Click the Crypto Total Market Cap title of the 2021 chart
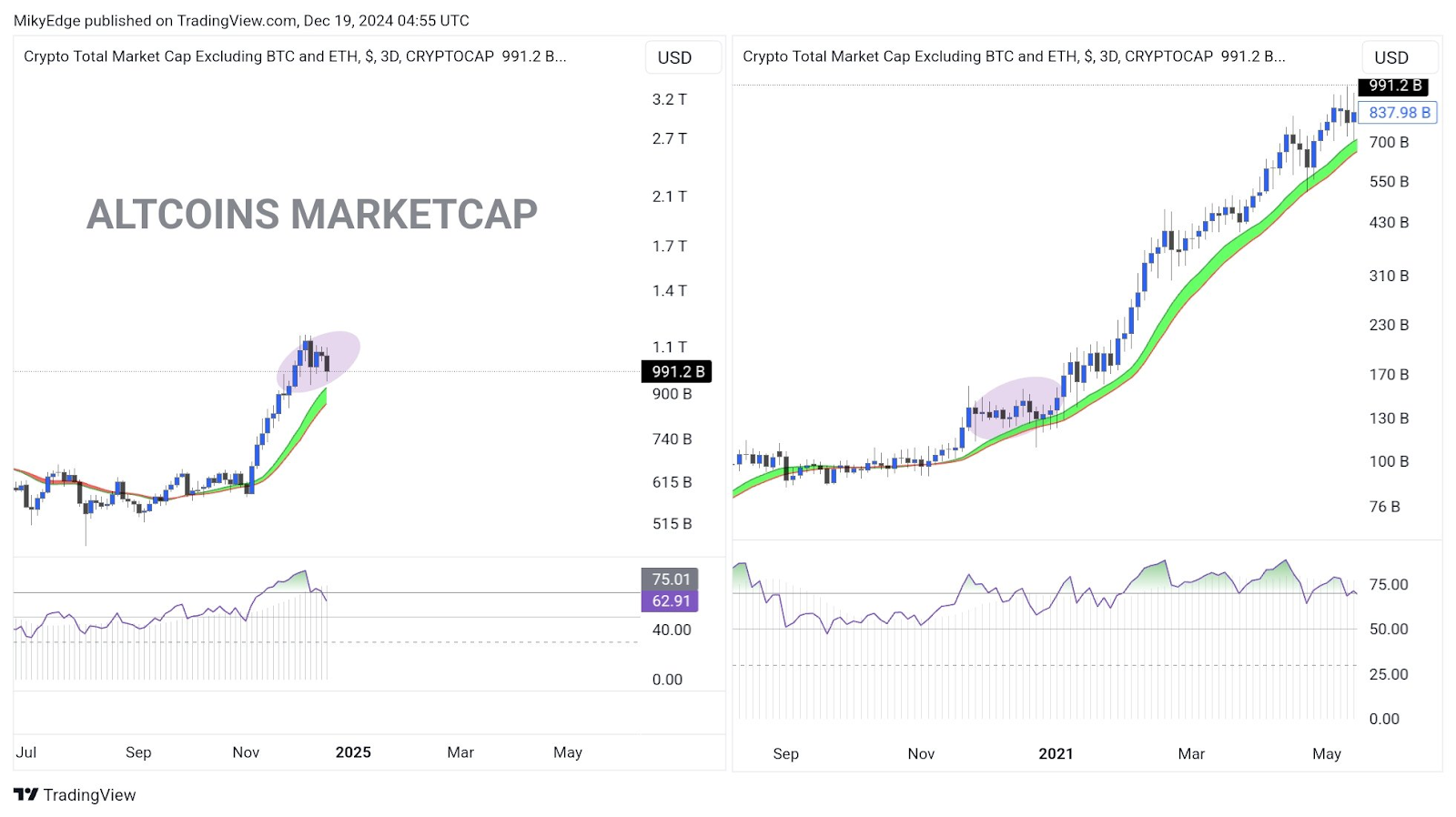1456x817 pixels. [x=1014, y=56]
